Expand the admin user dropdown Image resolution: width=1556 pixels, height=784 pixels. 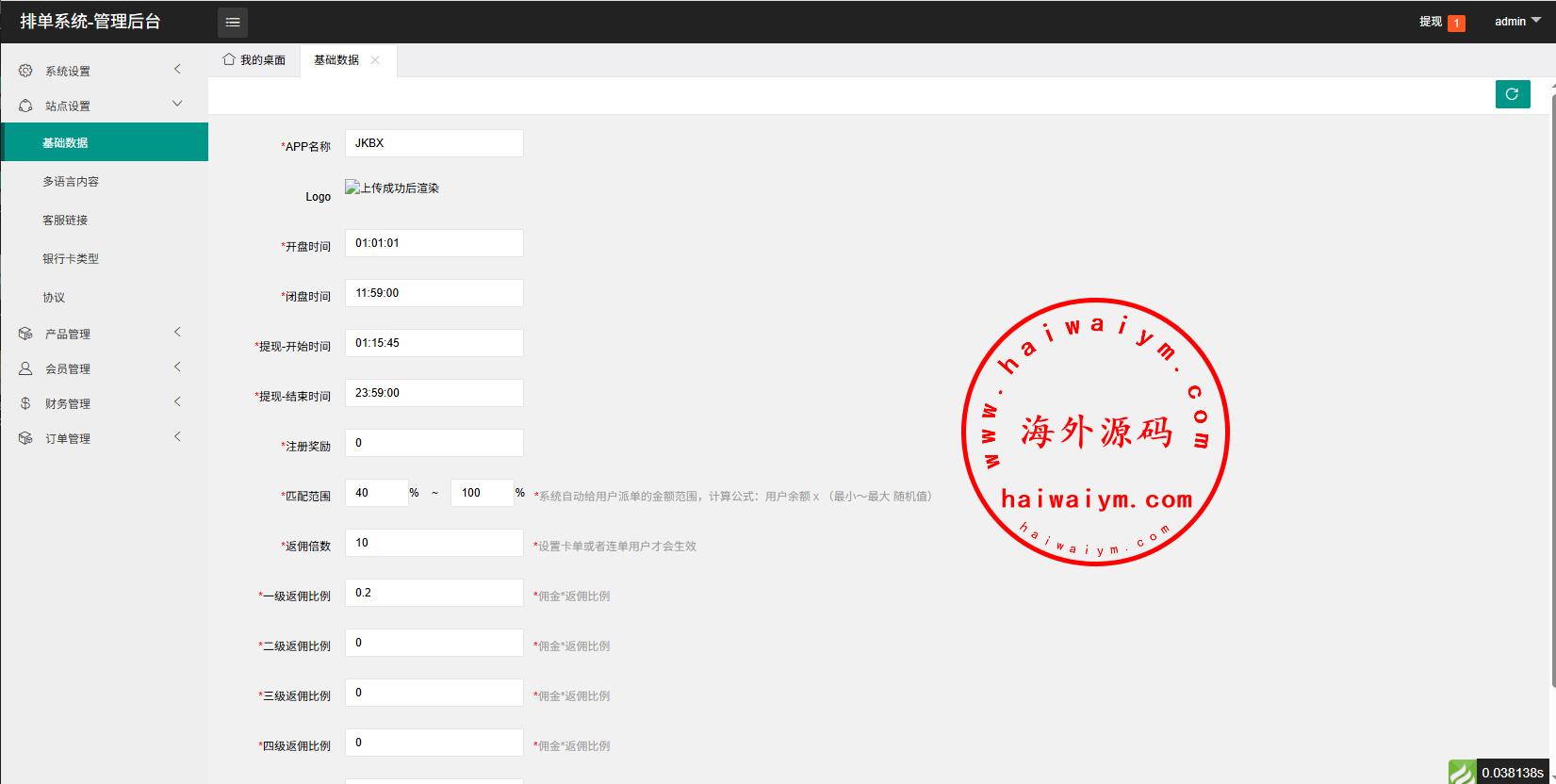[x=1516, y=22]
